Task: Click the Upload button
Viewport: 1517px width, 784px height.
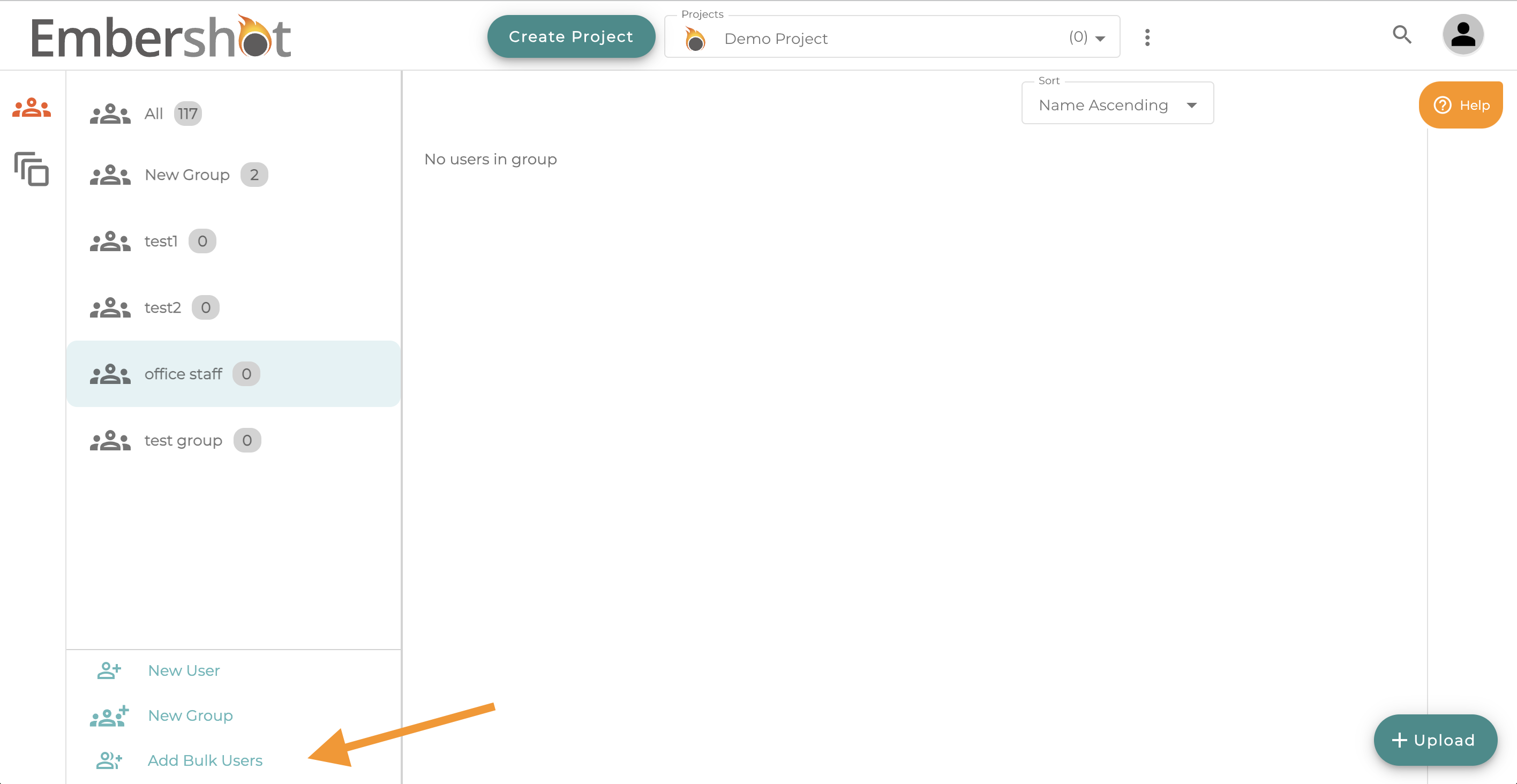Action: click(1435, 740)
